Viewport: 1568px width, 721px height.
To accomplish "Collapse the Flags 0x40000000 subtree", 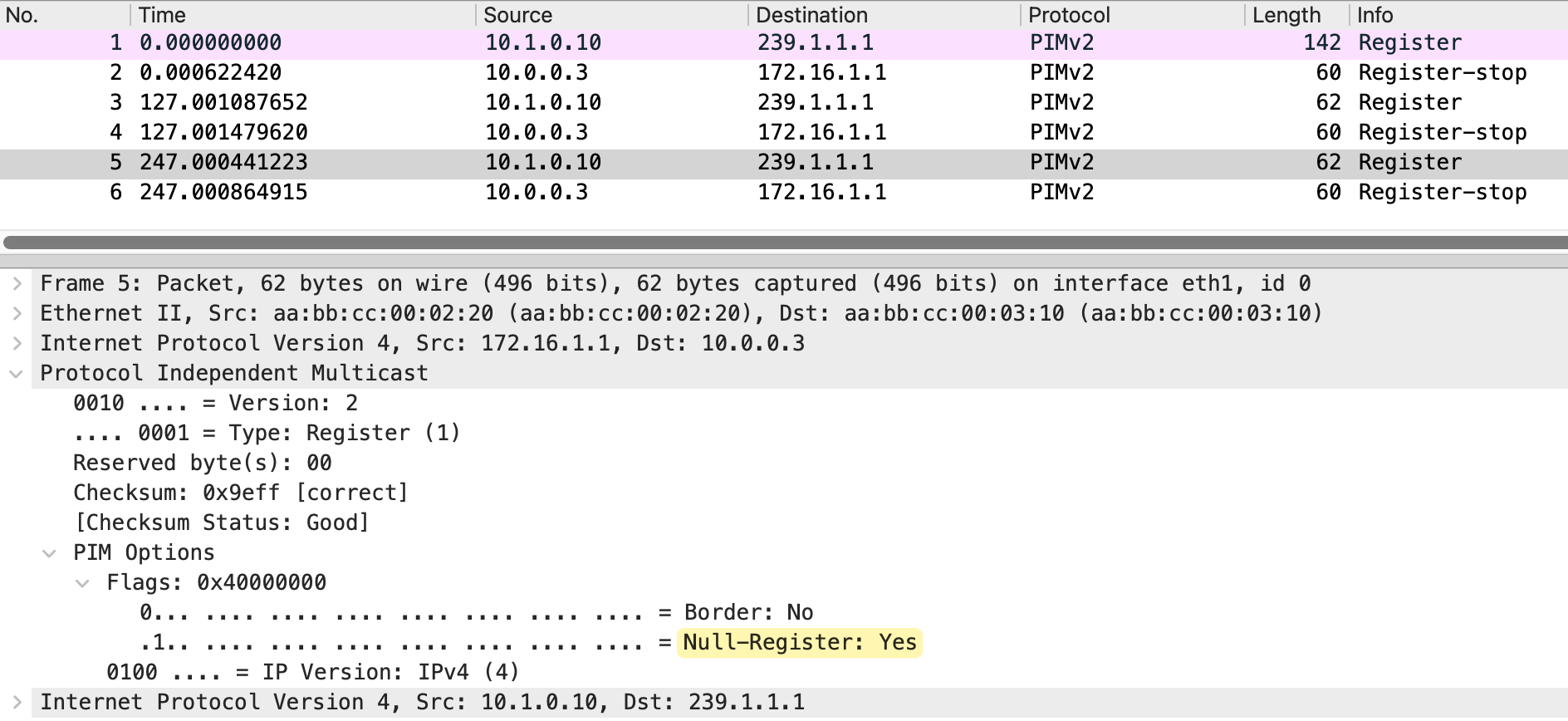I will pos(83,583).
